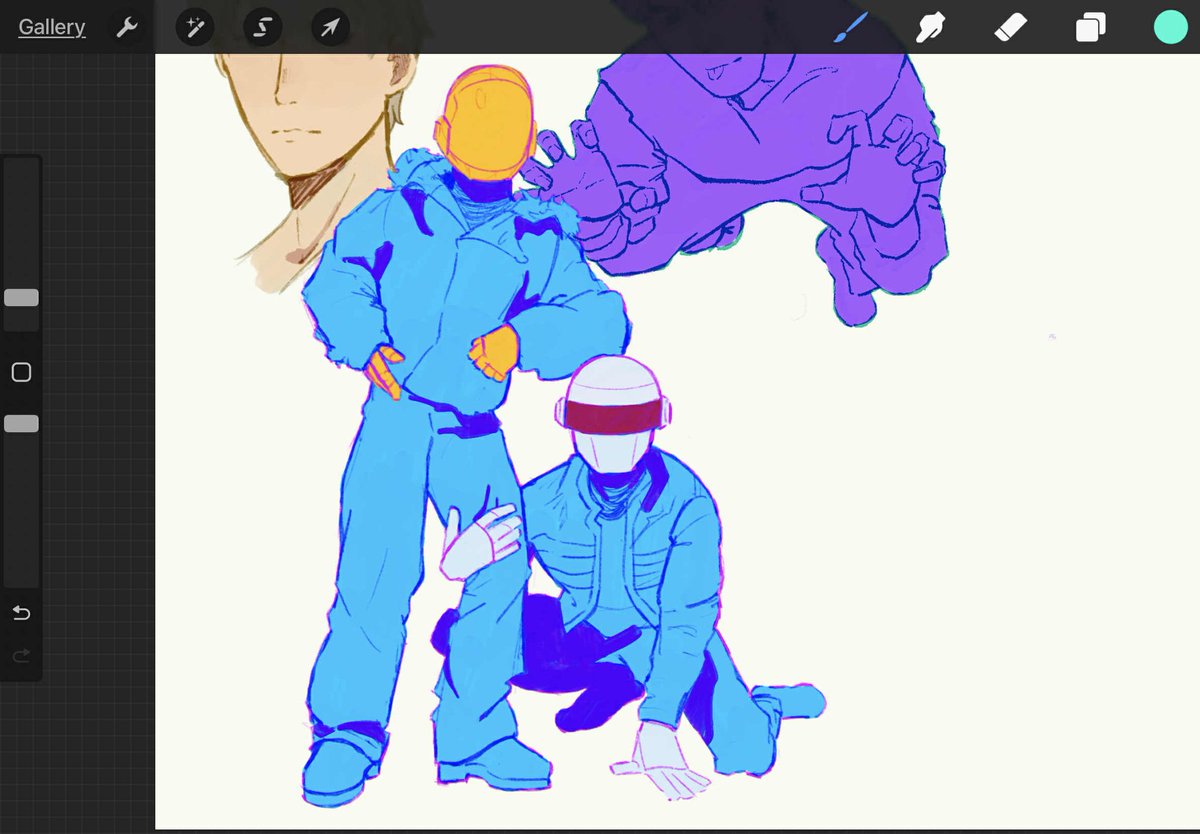Open the Layers panel
Viewport: 1200px width, 834px height.
[x=1091, y=27]
